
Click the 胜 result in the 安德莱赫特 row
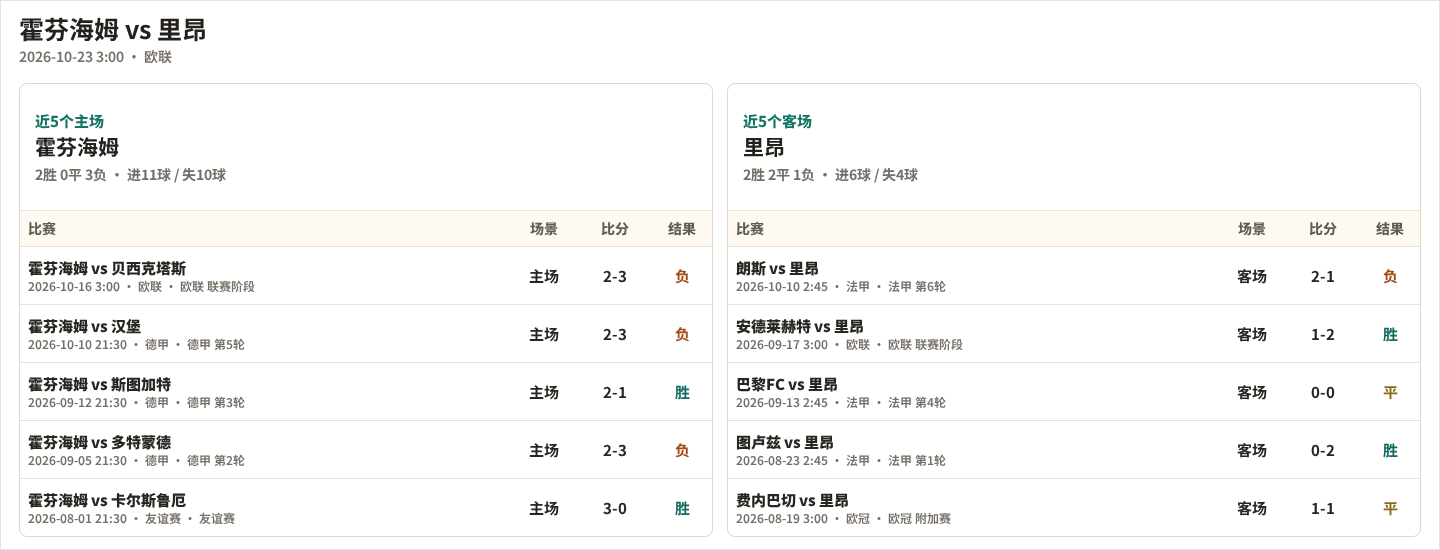point(1390,334)
